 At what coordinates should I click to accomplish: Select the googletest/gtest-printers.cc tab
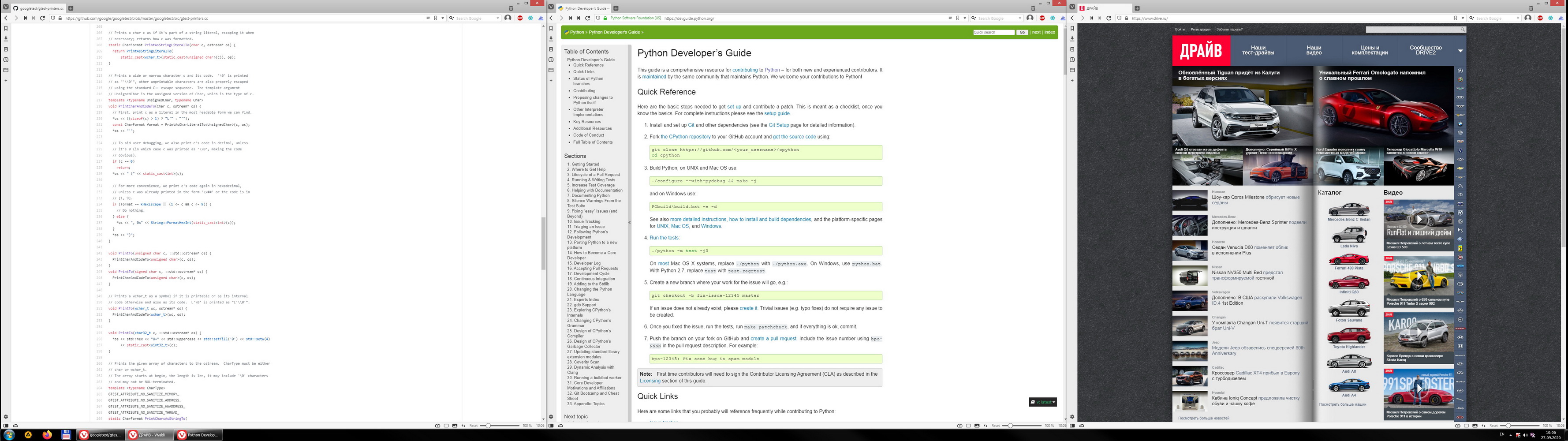pos(38,8)
